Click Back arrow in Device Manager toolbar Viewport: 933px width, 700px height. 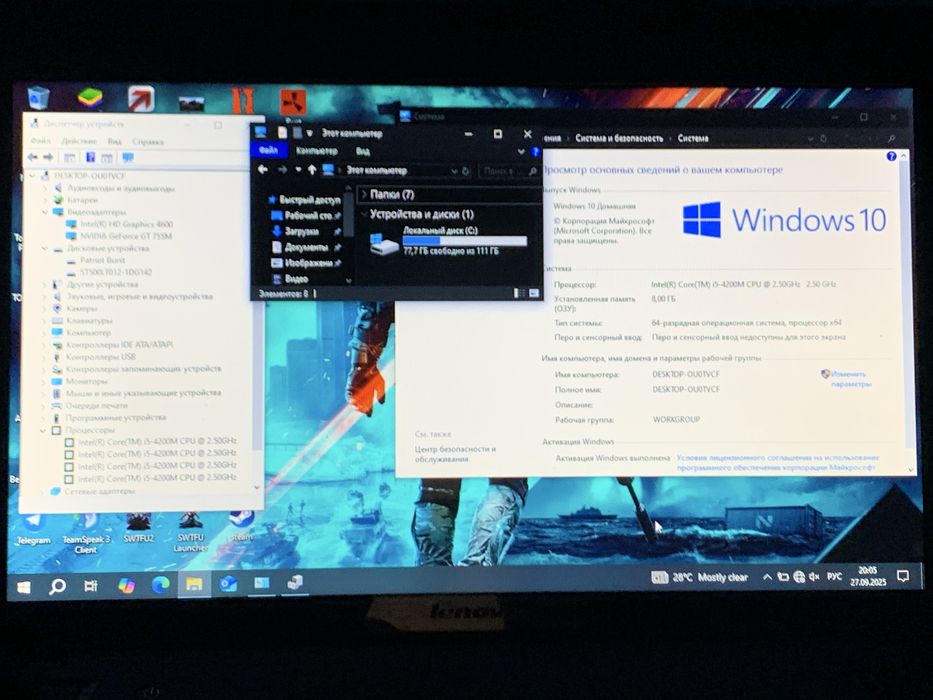coord(33,157)
